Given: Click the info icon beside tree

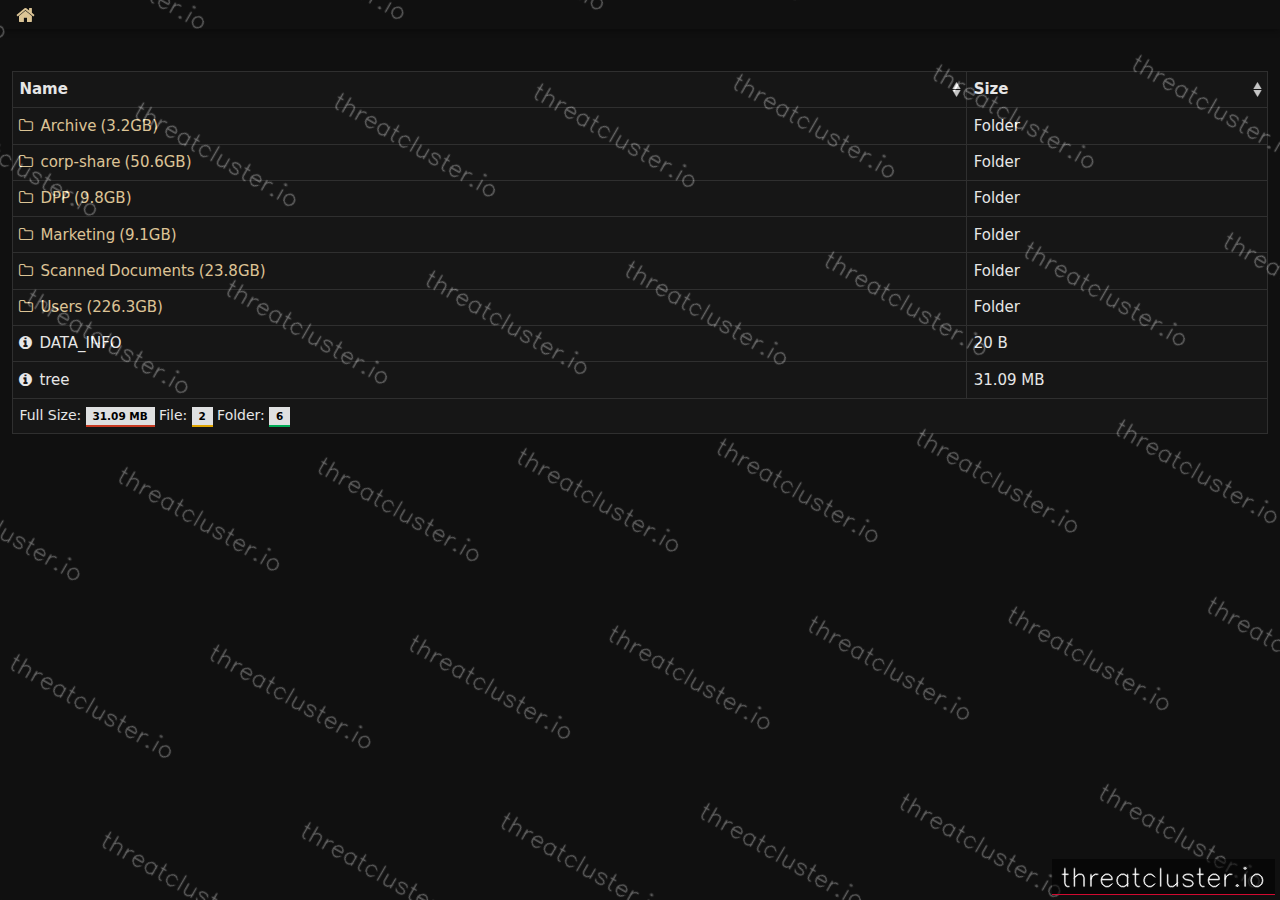Looking at the screenshot, I should (x=26, y=379).
